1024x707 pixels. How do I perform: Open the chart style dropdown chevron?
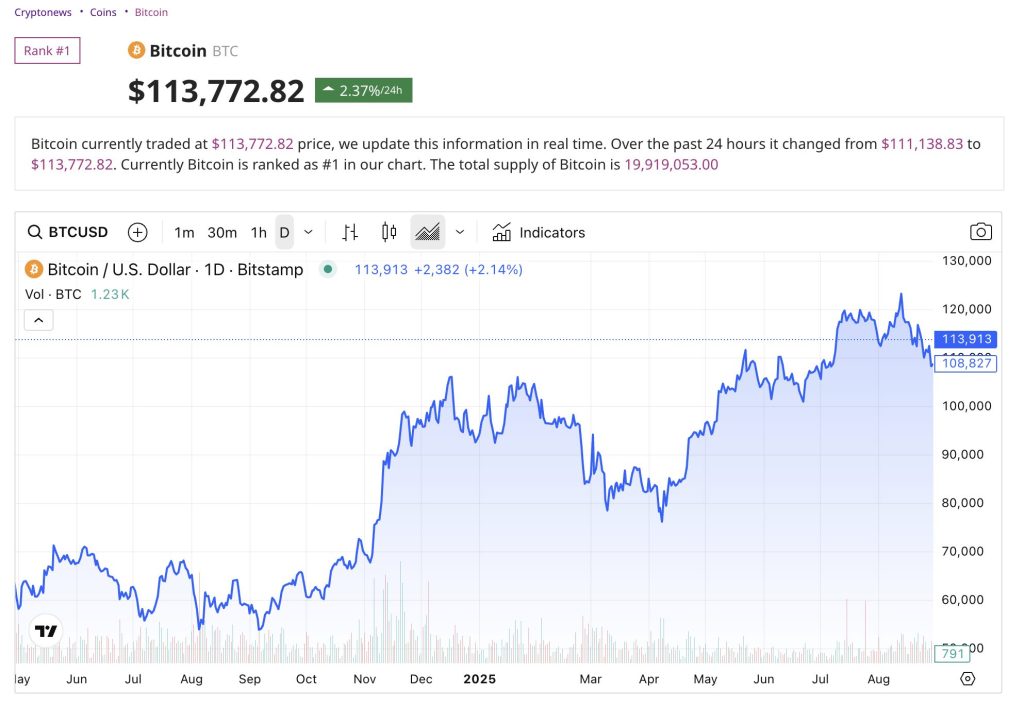(460, 232)
